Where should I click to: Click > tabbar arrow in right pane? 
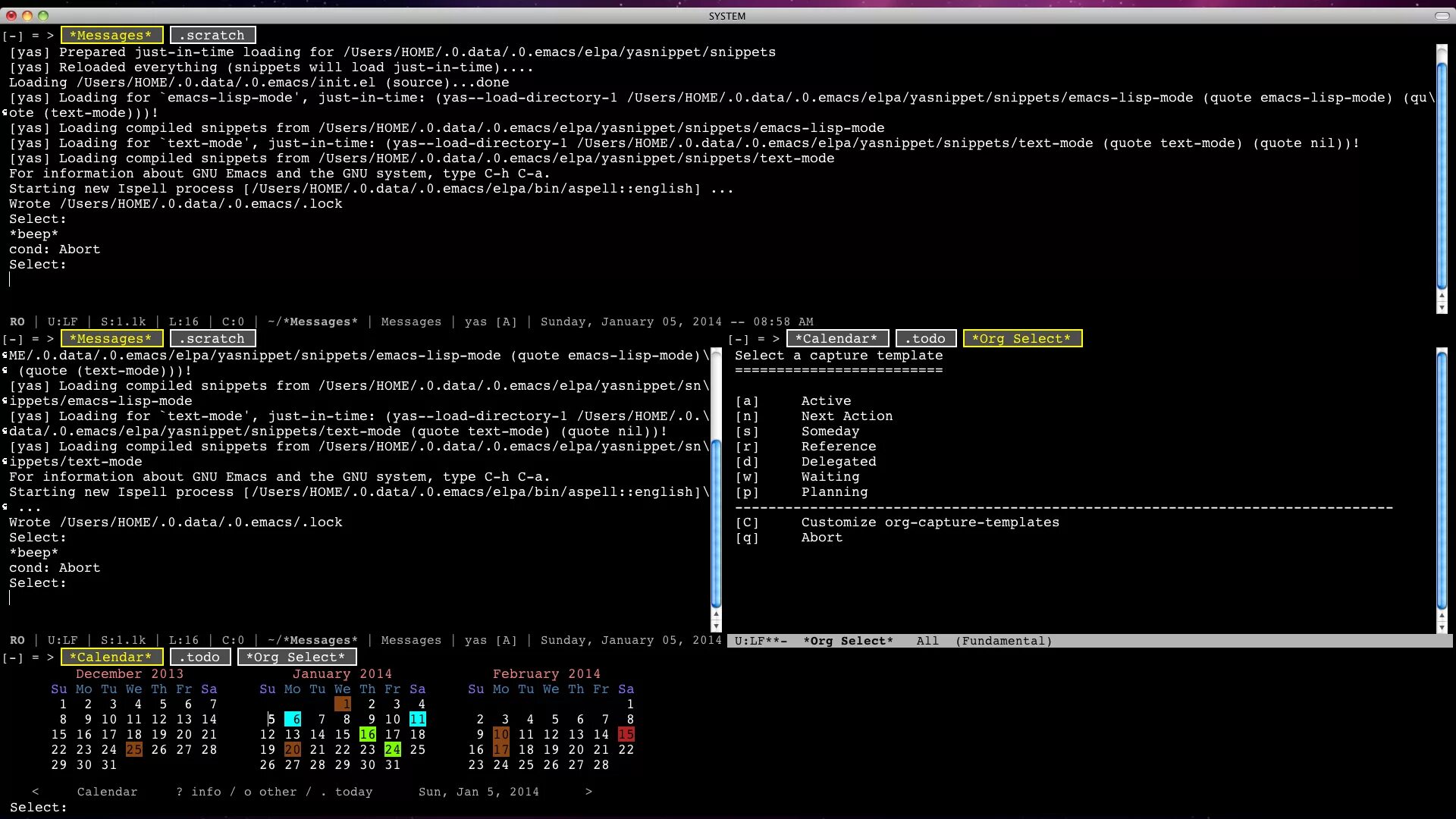[x=776, y=339]
